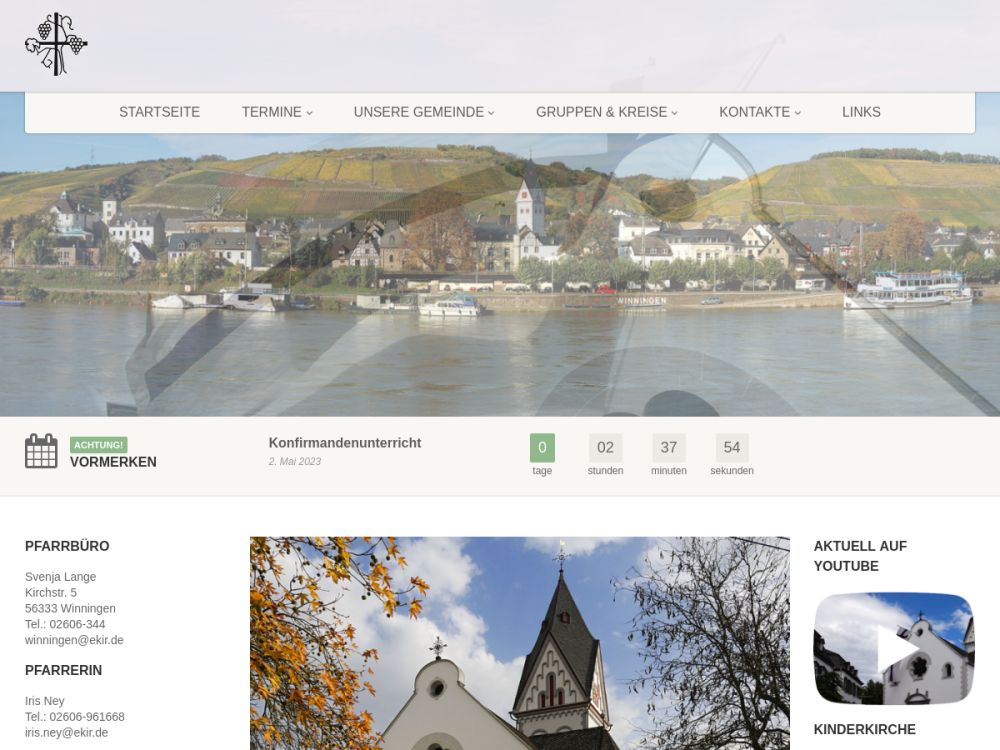
Task: Open the Links menu item
Action: (x=861, y=112)
